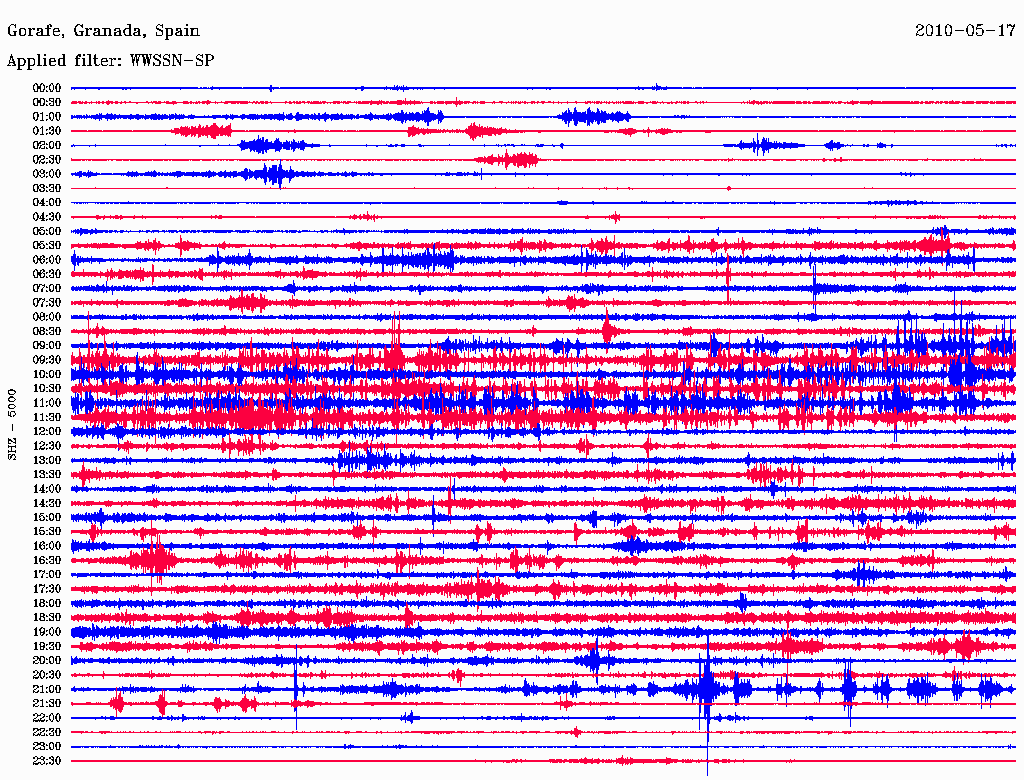Select the 16:00 time label

click(x=46, y=546)
